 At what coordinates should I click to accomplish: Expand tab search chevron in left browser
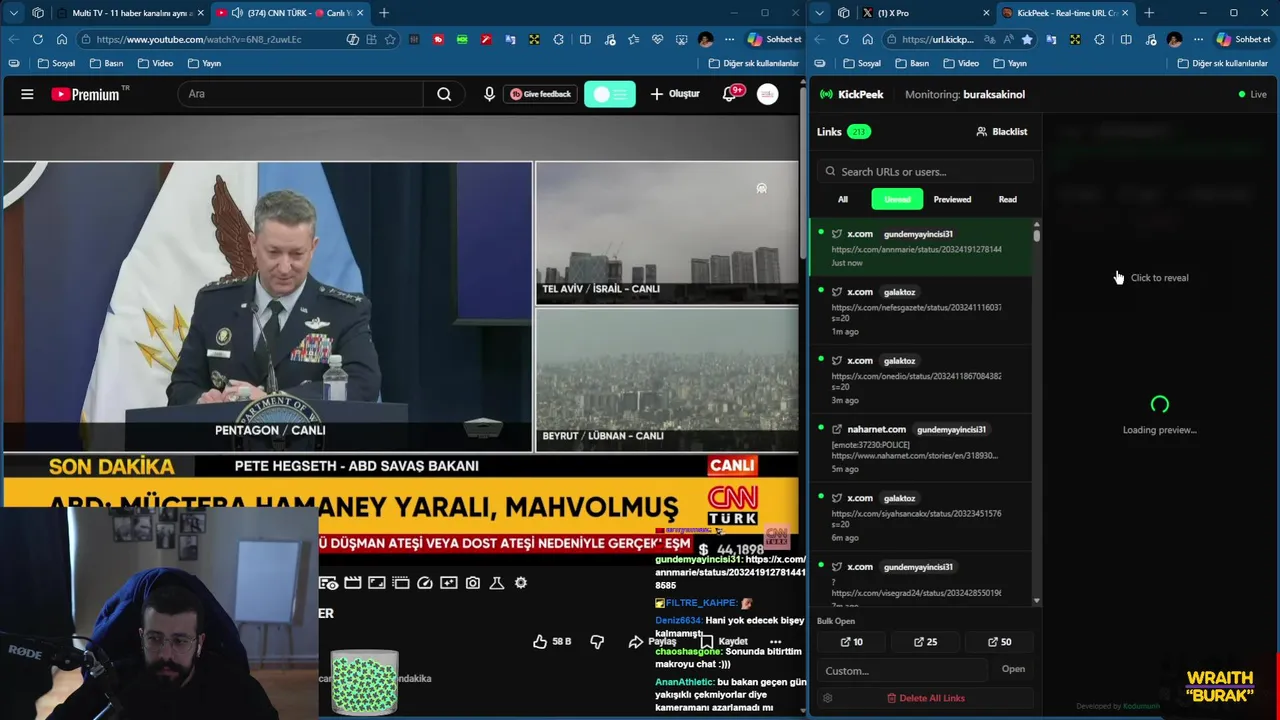[x=13, y=13]
